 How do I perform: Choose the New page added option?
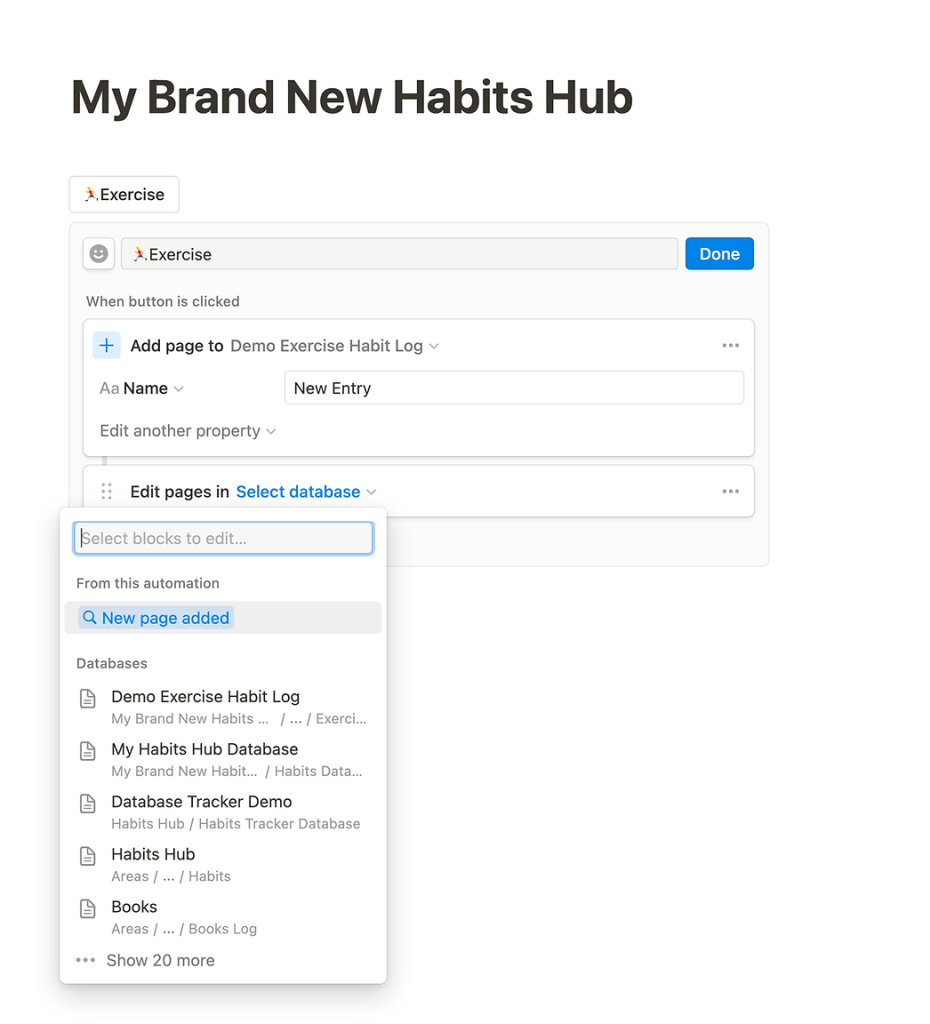click(164, 617)
